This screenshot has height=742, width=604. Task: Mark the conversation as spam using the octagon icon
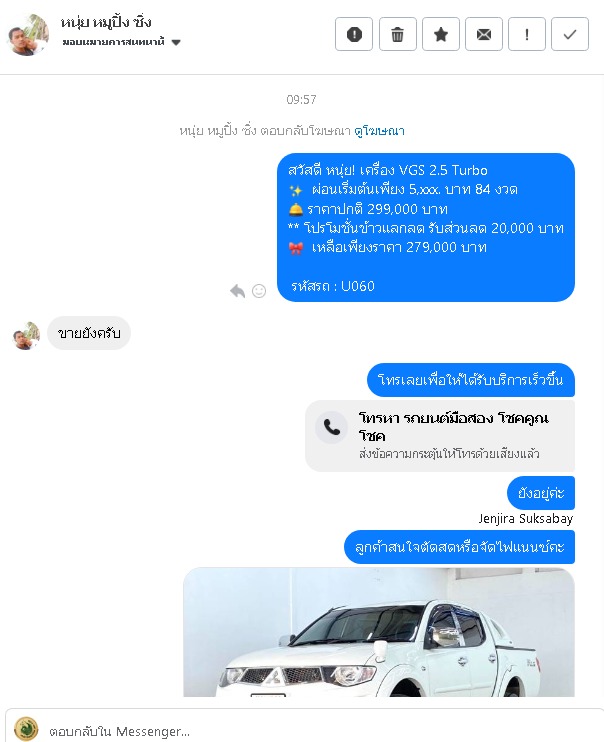[x=354, y=34]
